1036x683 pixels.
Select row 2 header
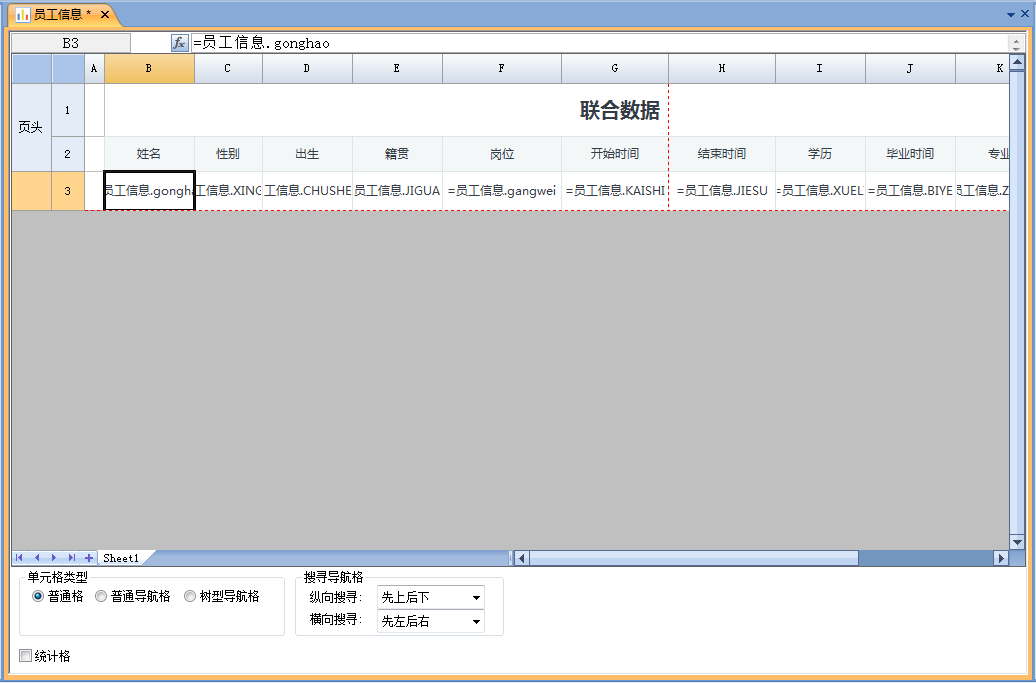(x=68, y=154)
